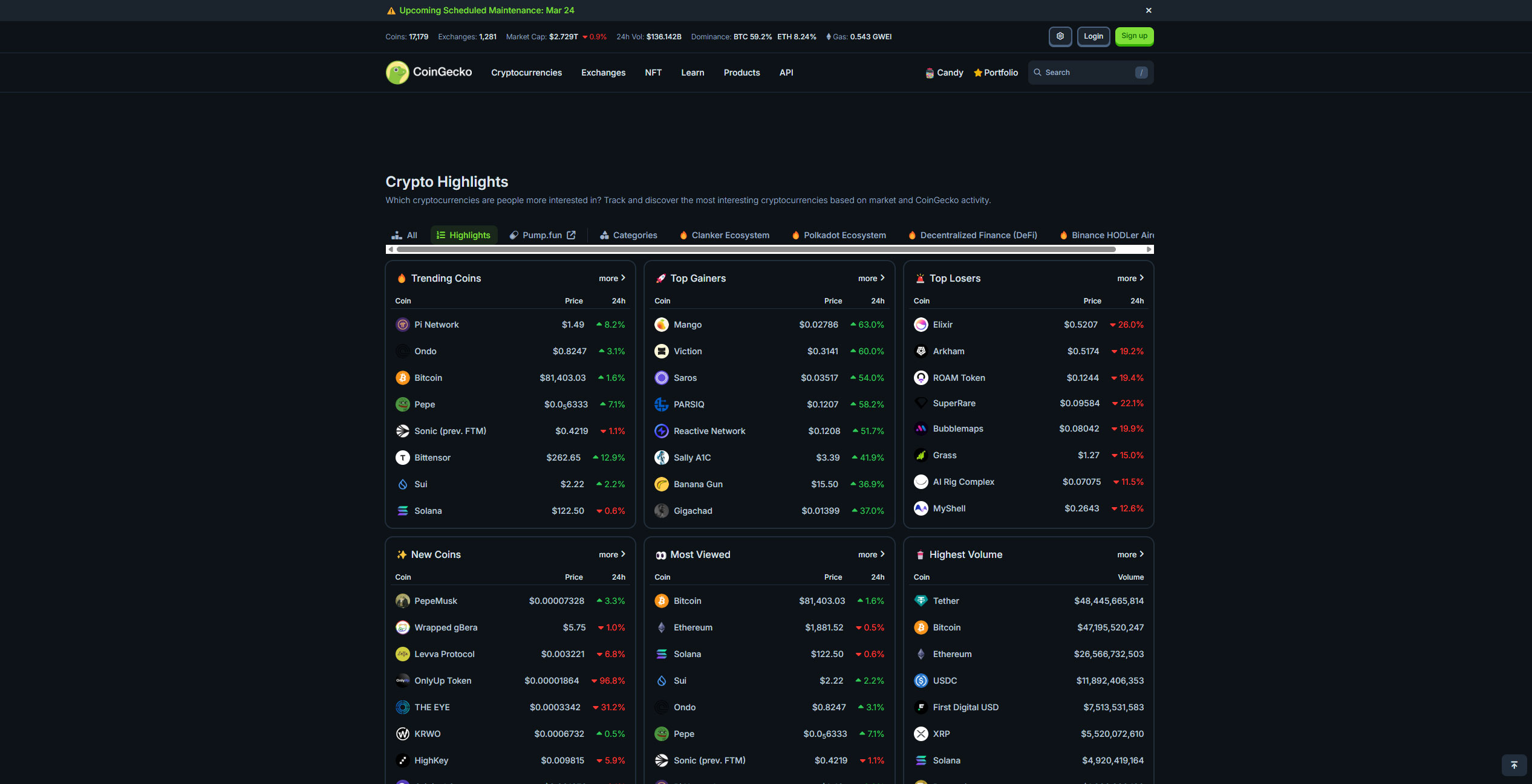The width and height of the screenshot is (1532, 784).
Task: Click the Elixir coin icon
Action: coord(921,325)
